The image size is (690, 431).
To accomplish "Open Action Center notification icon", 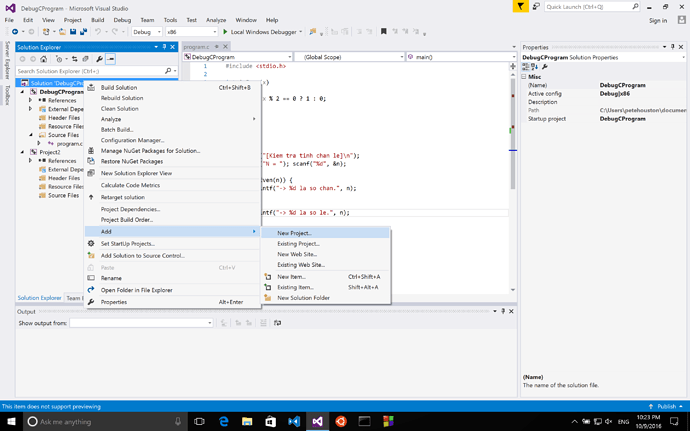I will coord(675,421).
